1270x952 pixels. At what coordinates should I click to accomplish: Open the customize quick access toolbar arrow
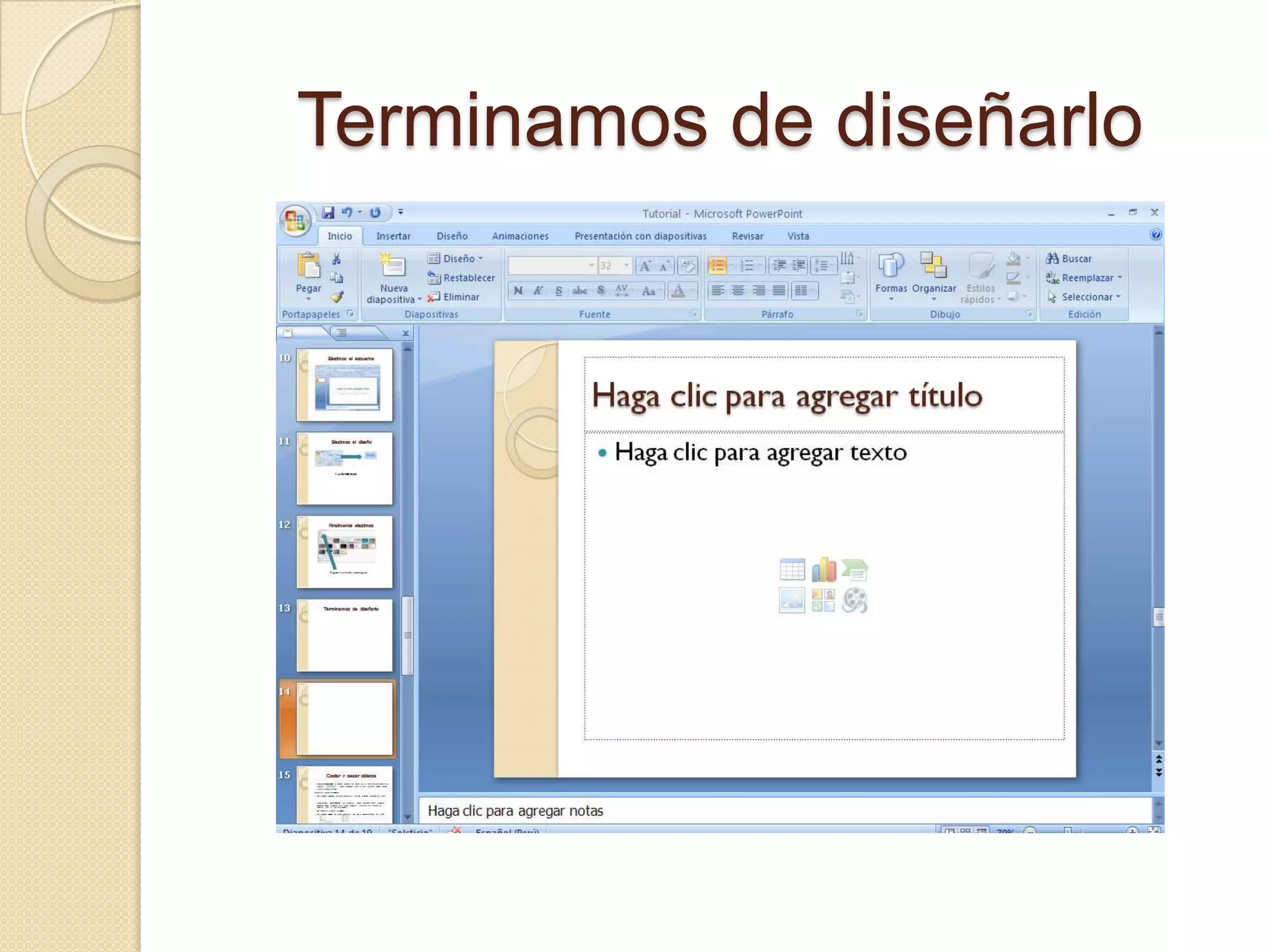[401, 212]
